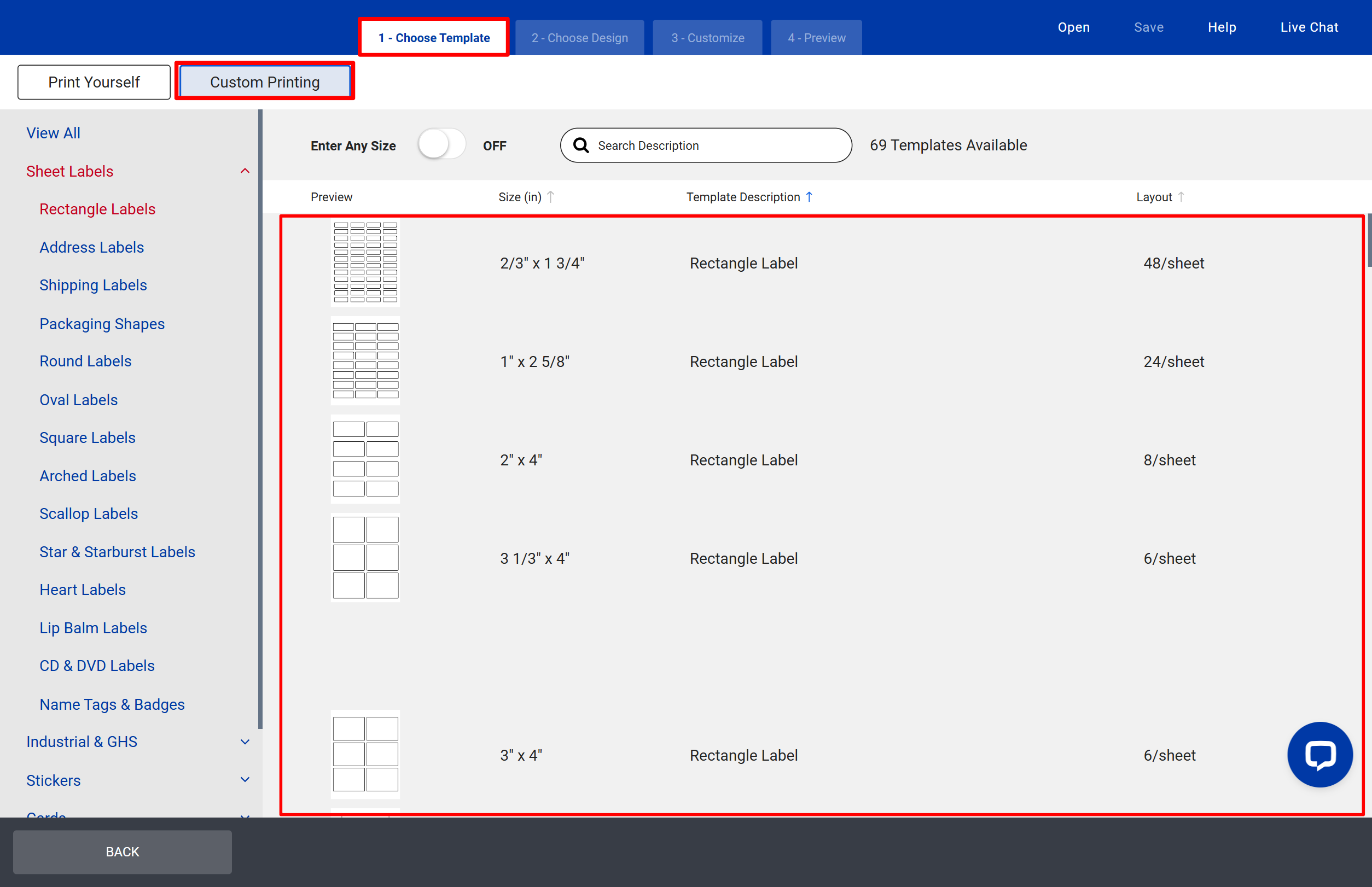1372x887 pixels.
Task: Click the Help menu item
Action: tap(1222, 27)
